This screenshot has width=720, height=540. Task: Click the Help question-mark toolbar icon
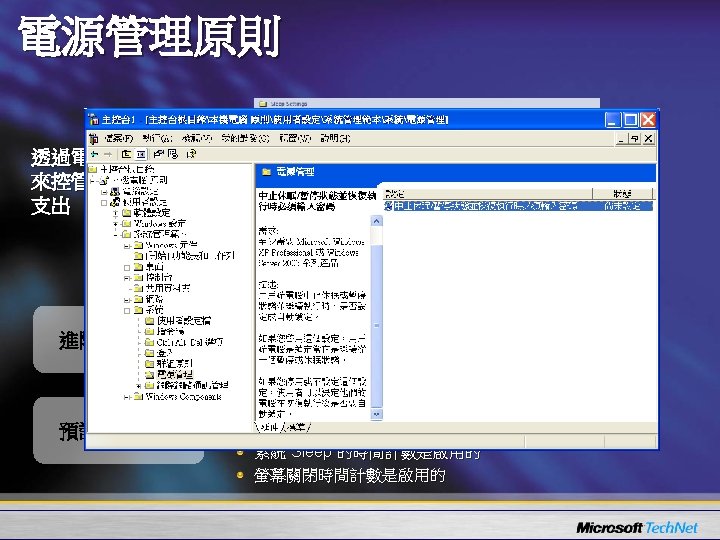click(192, 154)
